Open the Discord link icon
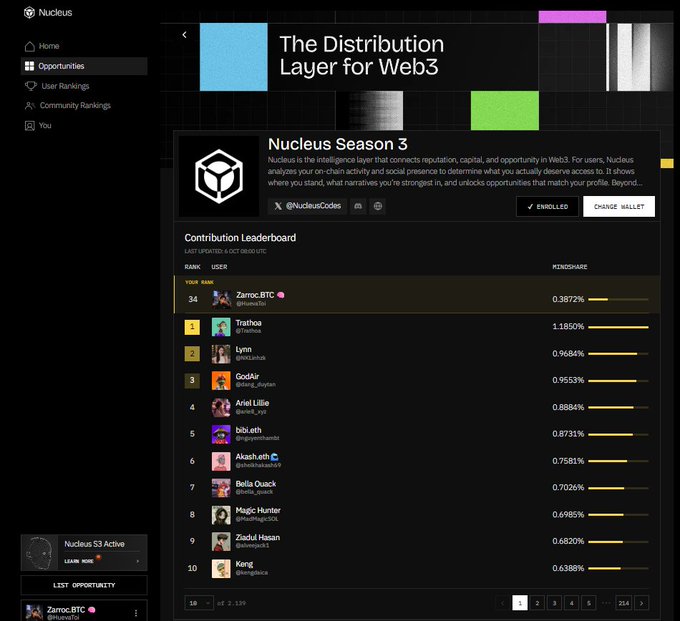 click(358, 206)
